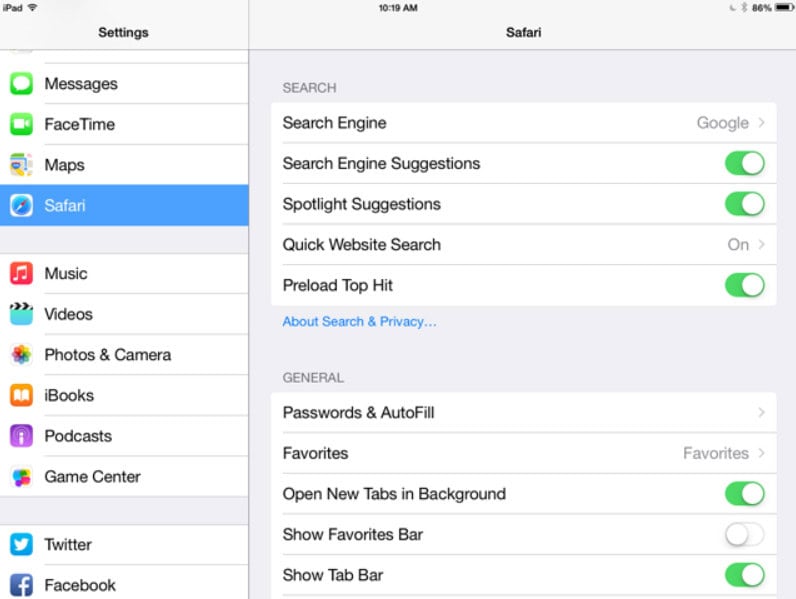The width and height of the screenshot is (796, 599).
Task: Toggle Preload Top Hit off
Action: coord(745,285)
